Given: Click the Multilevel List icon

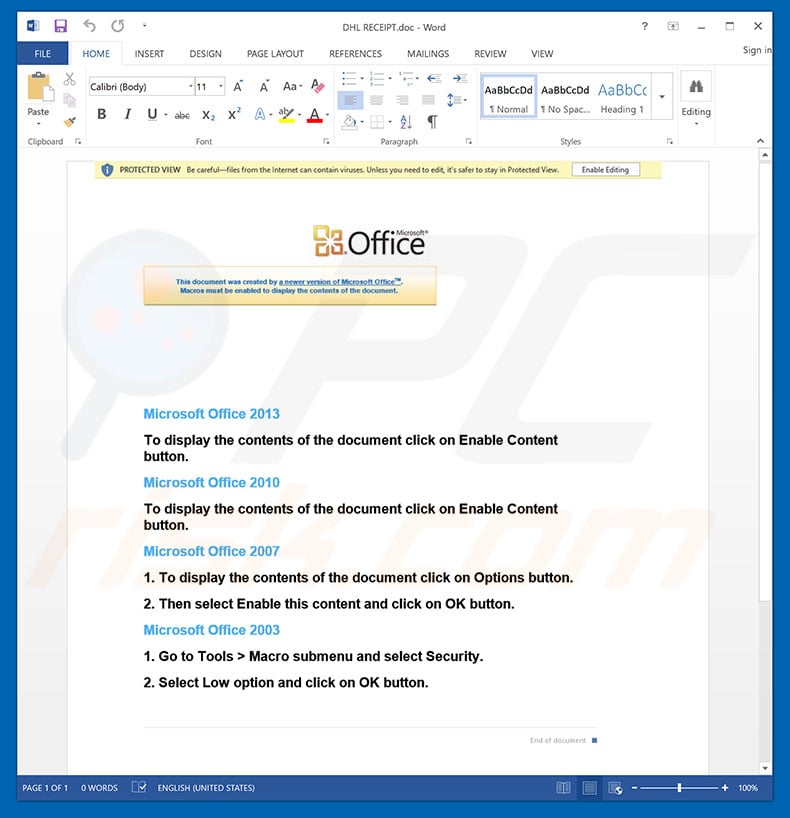Looking at the screenshot, I should coord(406,79).
